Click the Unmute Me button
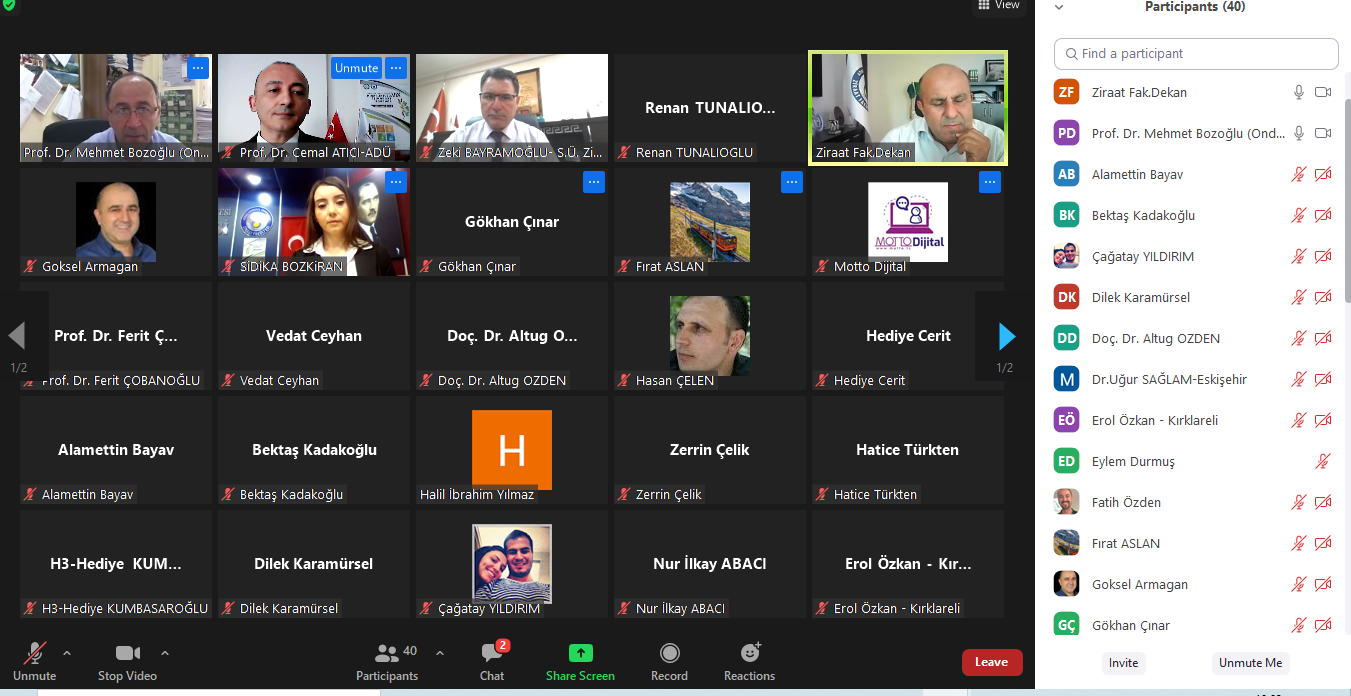The image size is (1351, 696). pyautogui.click(x=1249, y=663)
